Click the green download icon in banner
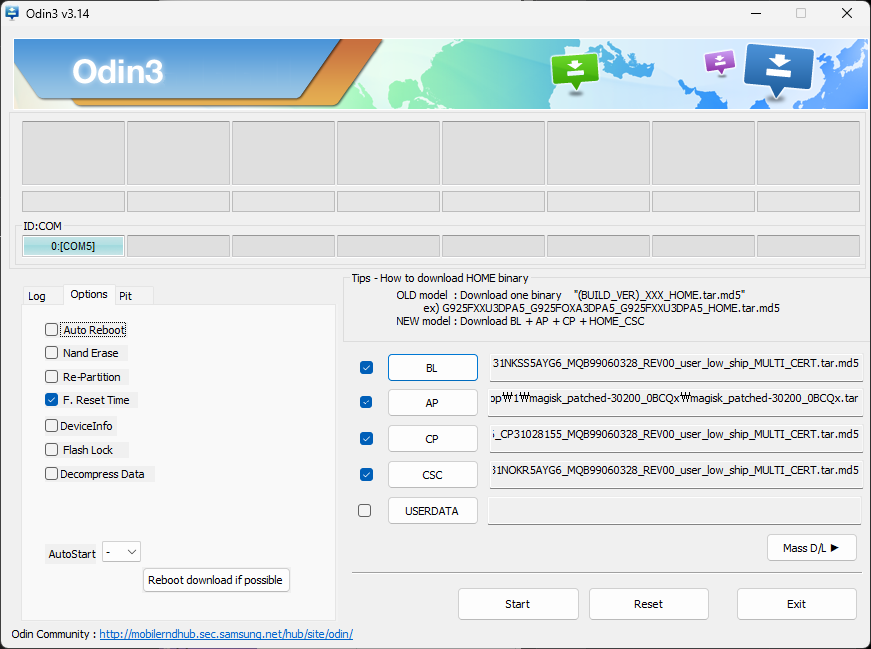Image resolution: width=871 pixels, height=649 pixels. tap(574, 71)
